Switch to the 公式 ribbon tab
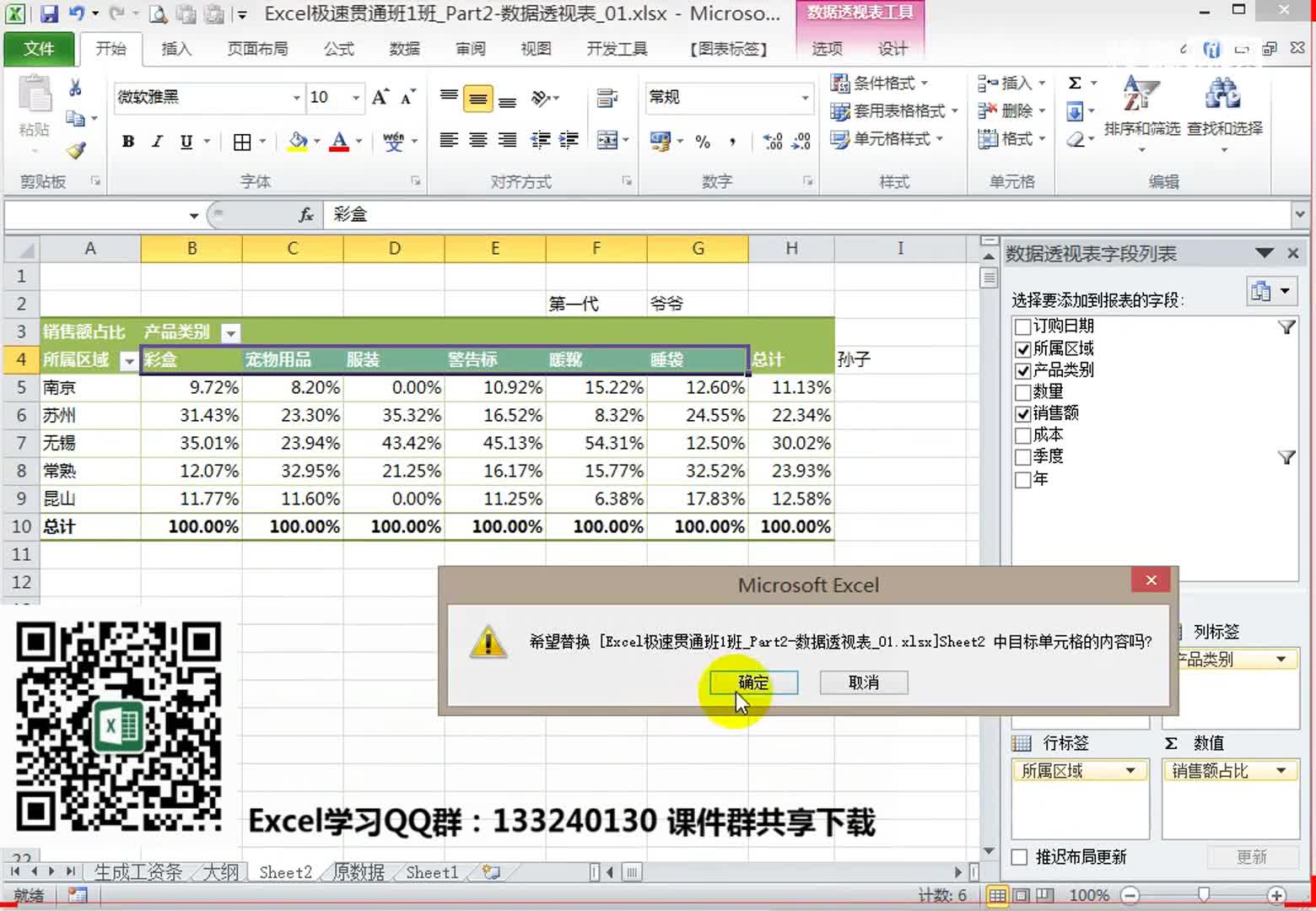This screenshot has height=911, width=1316. (339, 49)
